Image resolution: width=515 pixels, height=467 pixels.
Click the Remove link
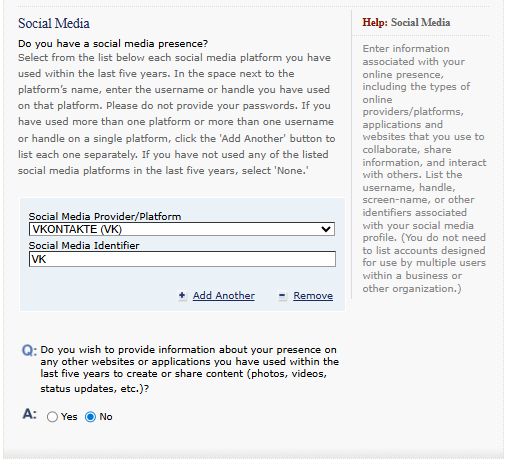coord(313,296)
